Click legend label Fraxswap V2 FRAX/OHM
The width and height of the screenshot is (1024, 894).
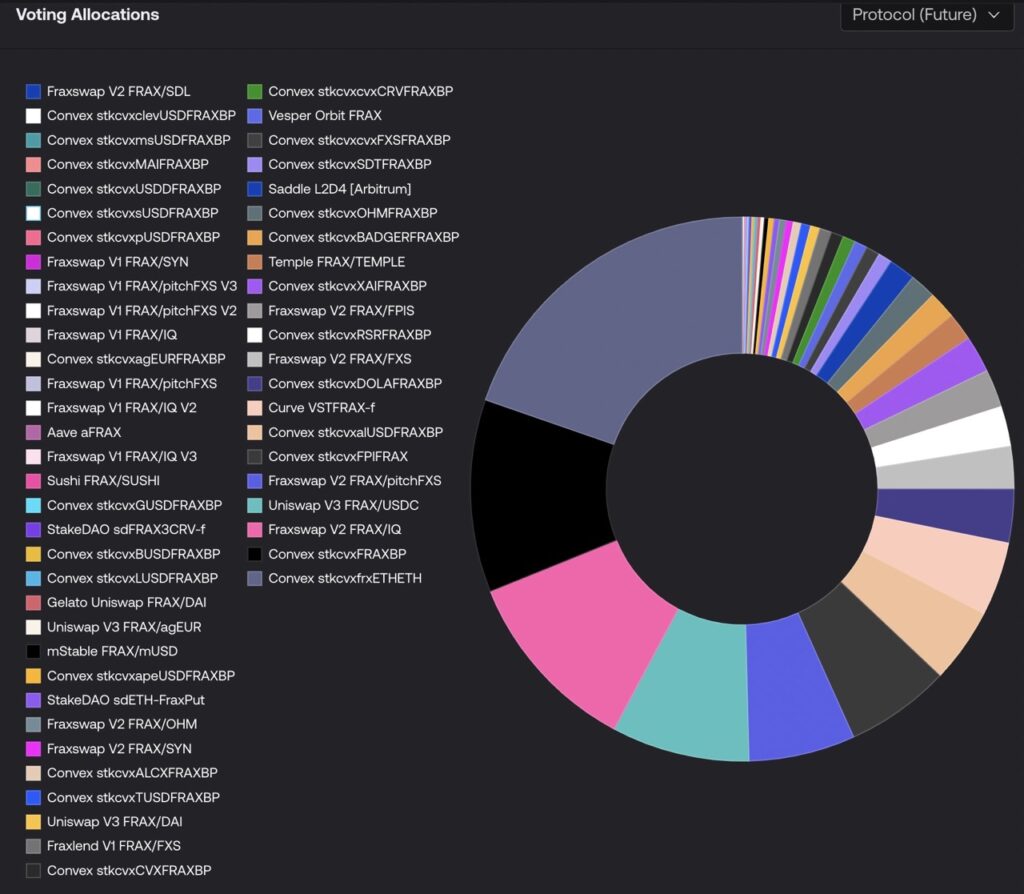122,724
